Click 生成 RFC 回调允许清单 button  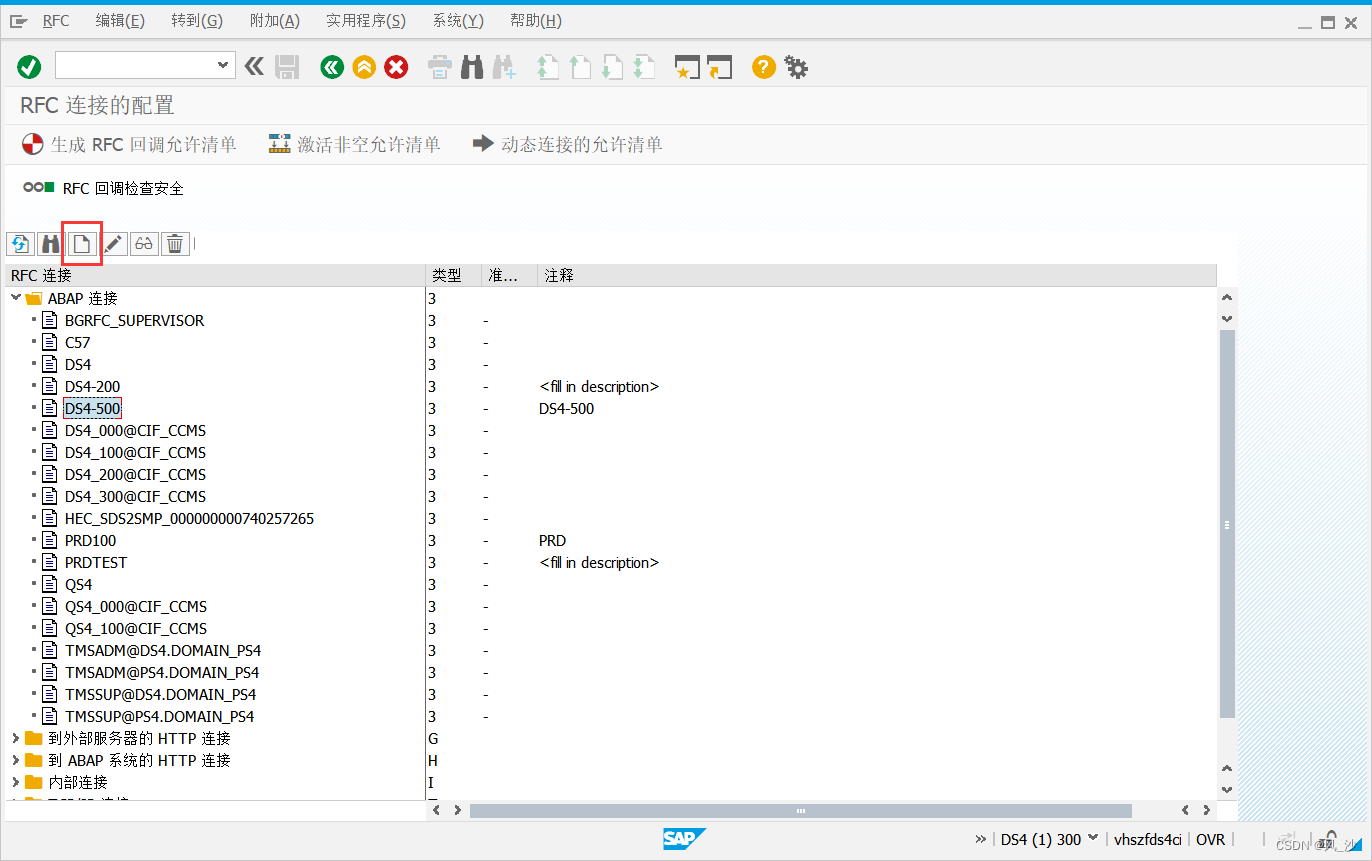(129, 145)
